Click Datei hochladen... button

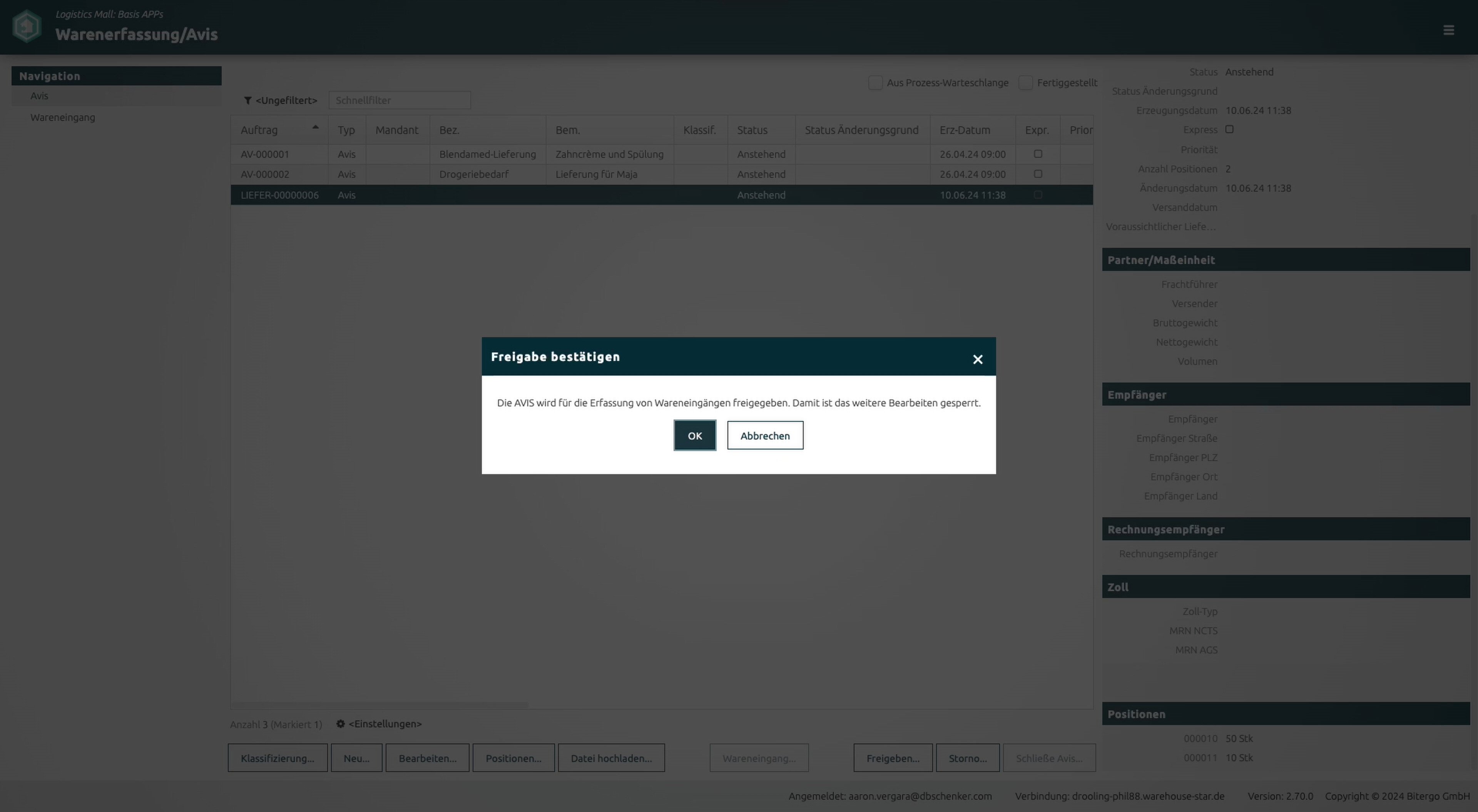tap(611, 758)
